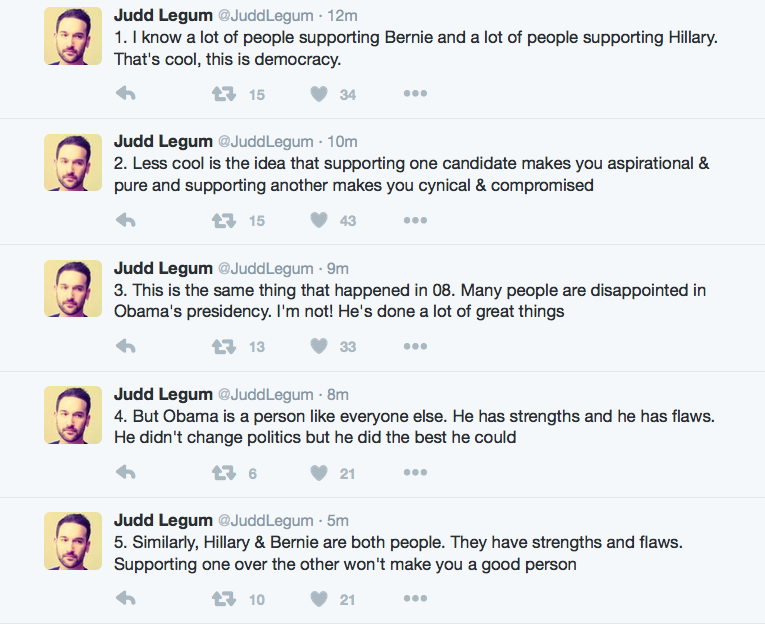Retweet the tweet with 13 retweets
Image resolution: width=765 pixels, height=627 pixels.
coord(224,346)
